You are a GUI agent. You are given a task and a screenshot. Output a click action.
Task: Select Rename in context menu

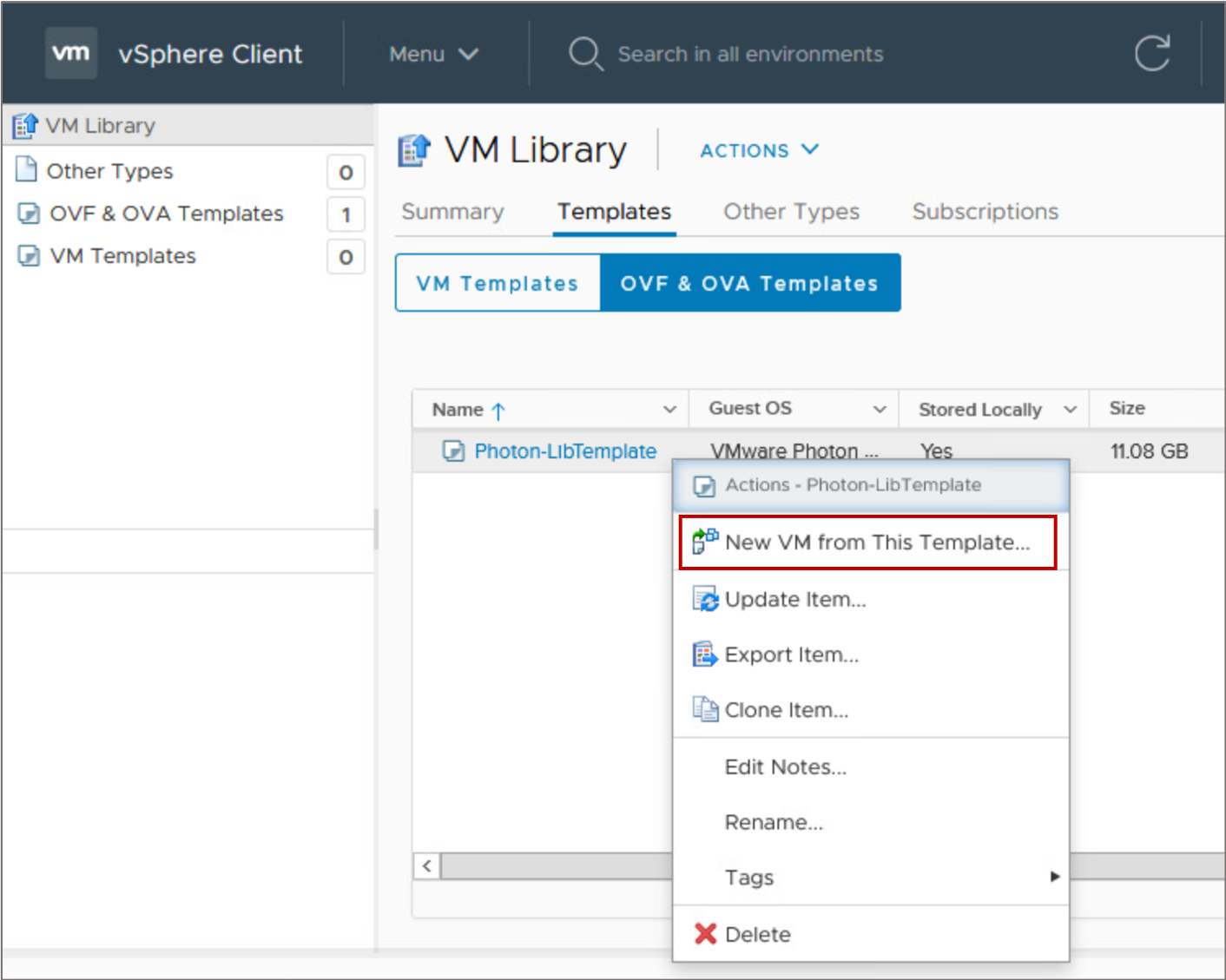point(871,822)
